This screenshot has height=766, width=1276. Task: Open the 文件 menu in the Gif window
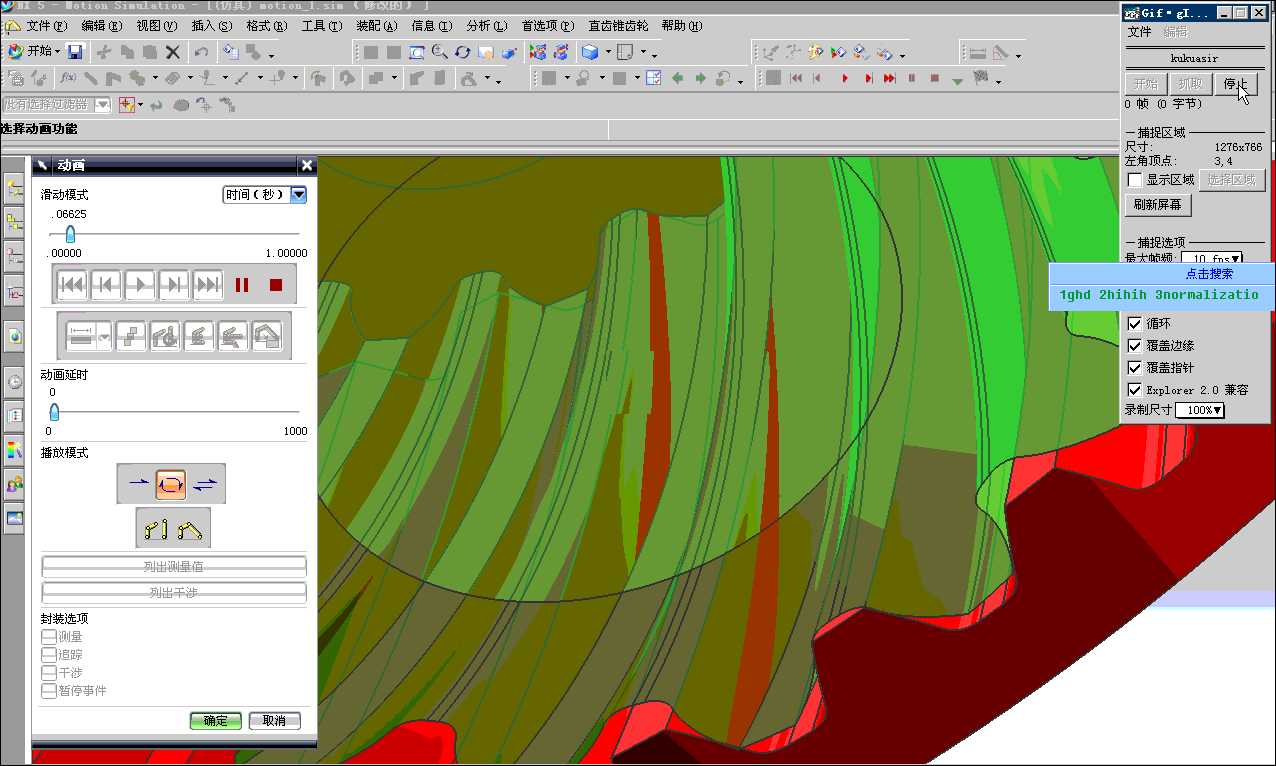(x=1140, y=32)
